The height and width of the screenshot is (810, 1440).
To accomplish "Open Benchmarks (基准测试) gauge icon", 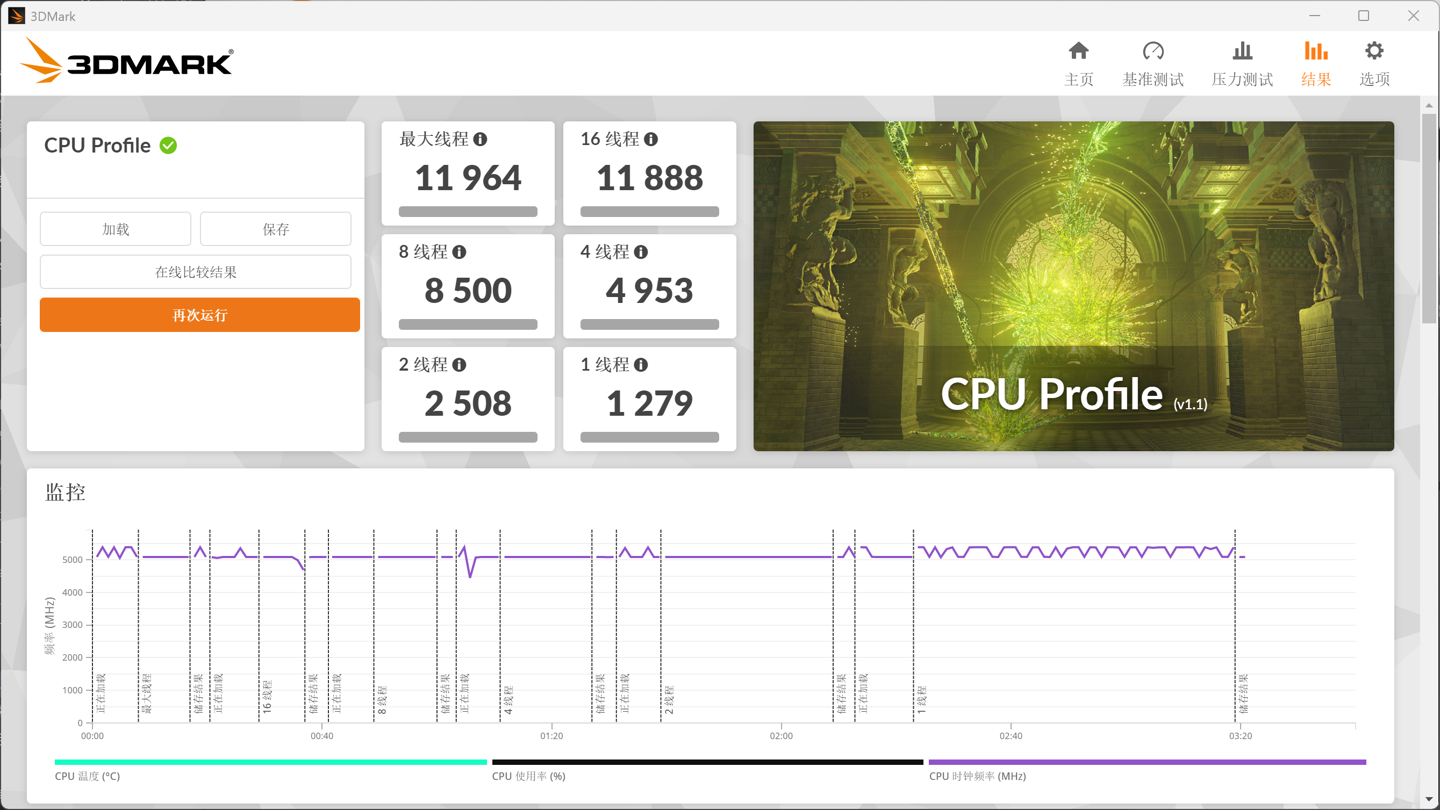I will (1152, 52).
